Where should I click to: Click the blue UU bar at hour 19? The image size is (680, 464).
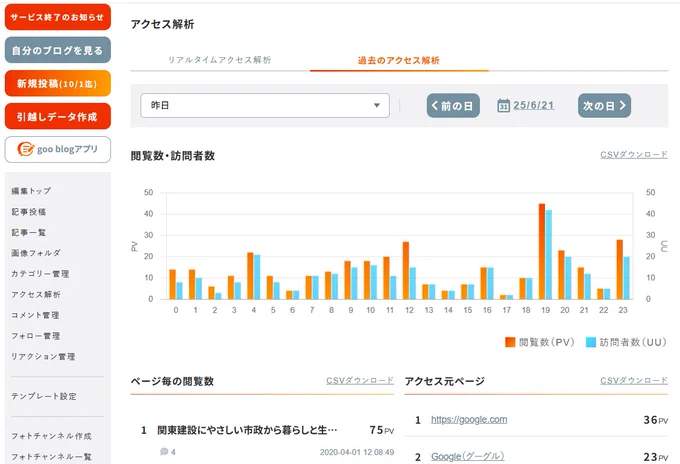549,255
